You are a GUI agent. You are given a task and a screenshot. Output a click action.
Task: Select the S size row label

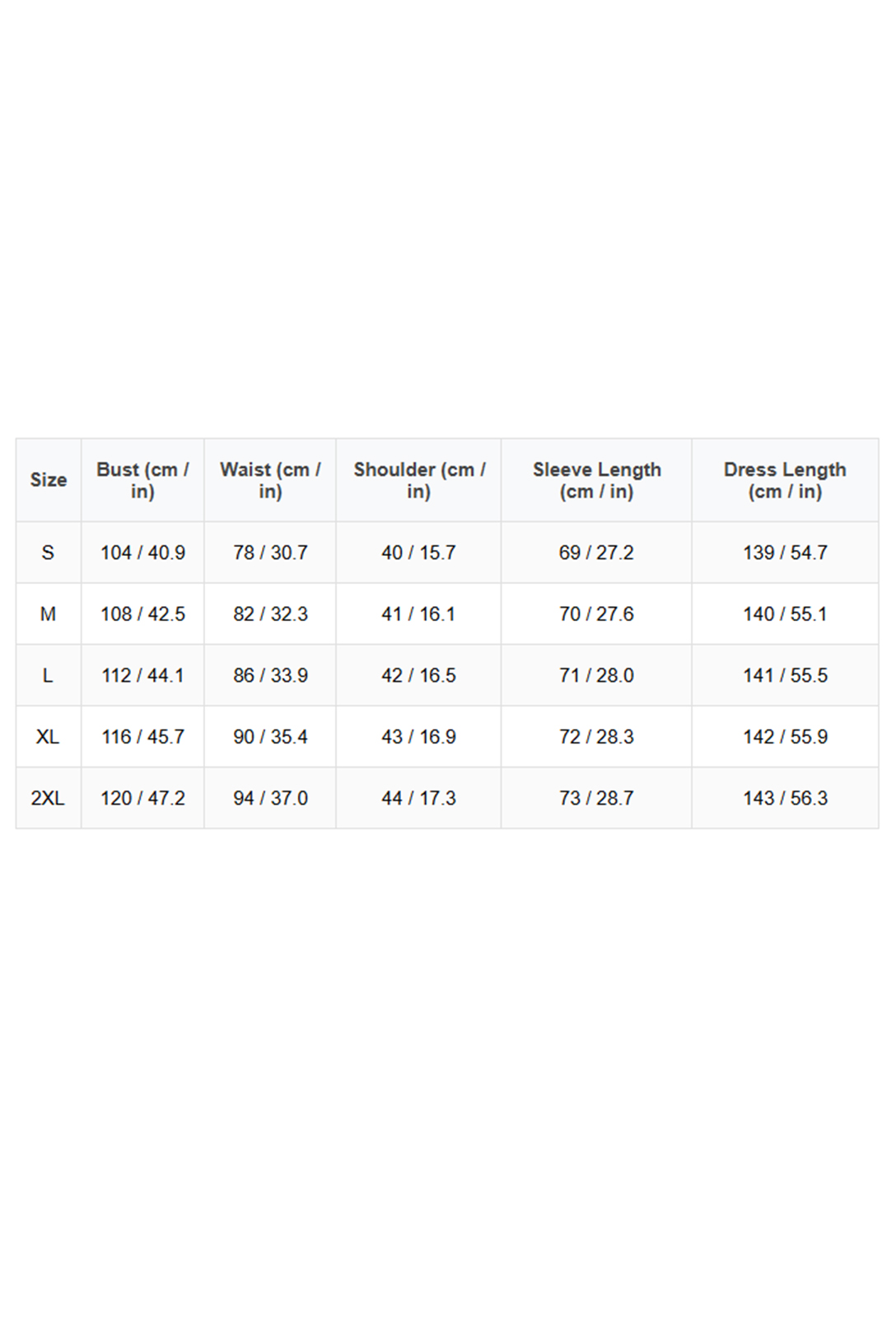tap(48, 553)
